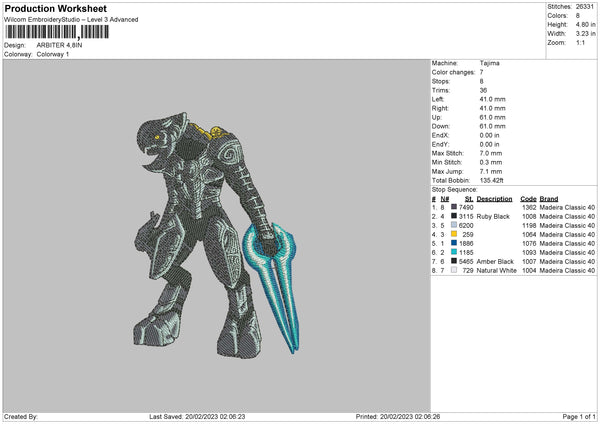Click thread code 1362
600x424 pixels.
click(529, 207)
